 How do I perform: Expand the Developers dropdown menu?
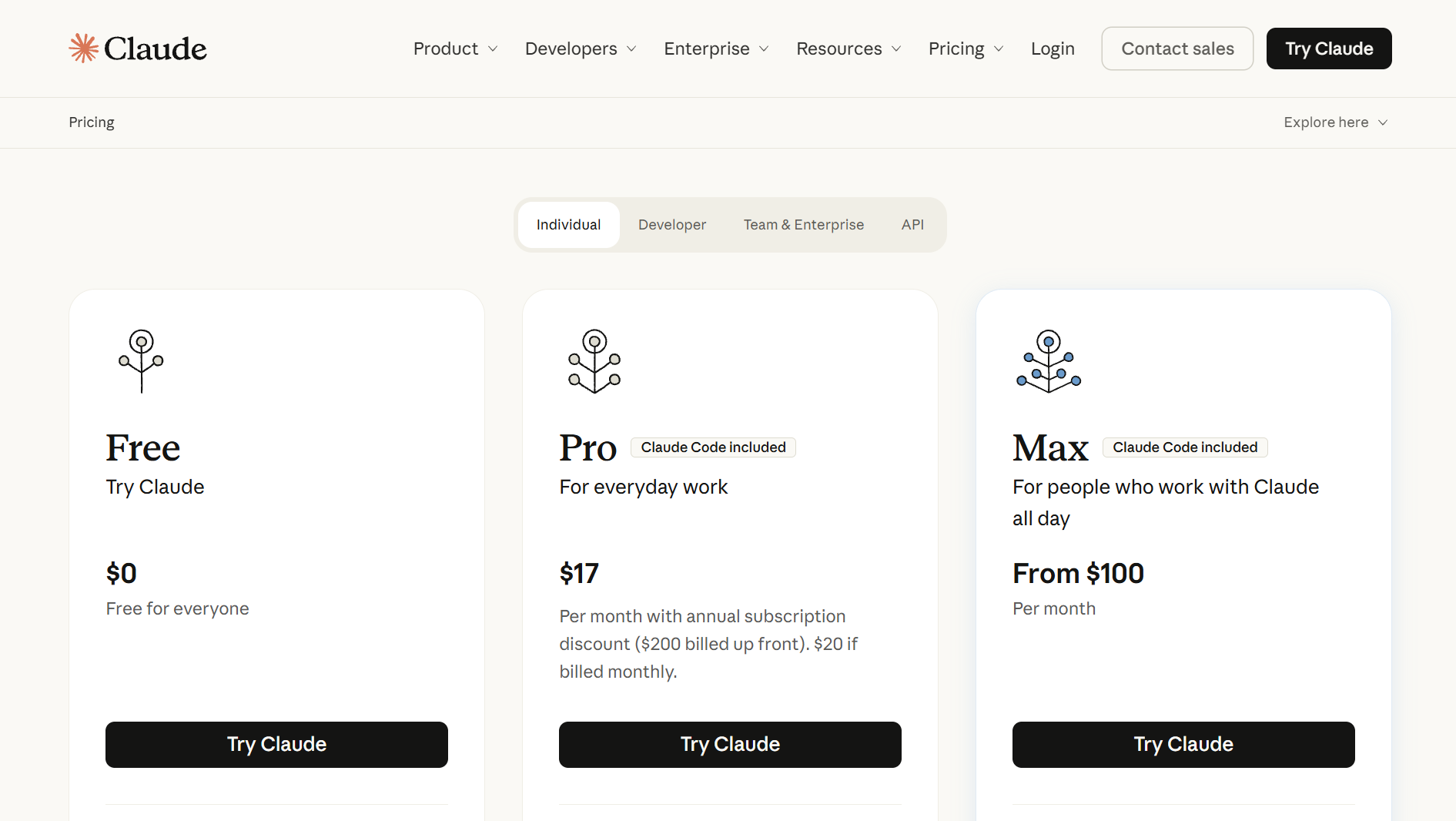click(x=581, y=49)
